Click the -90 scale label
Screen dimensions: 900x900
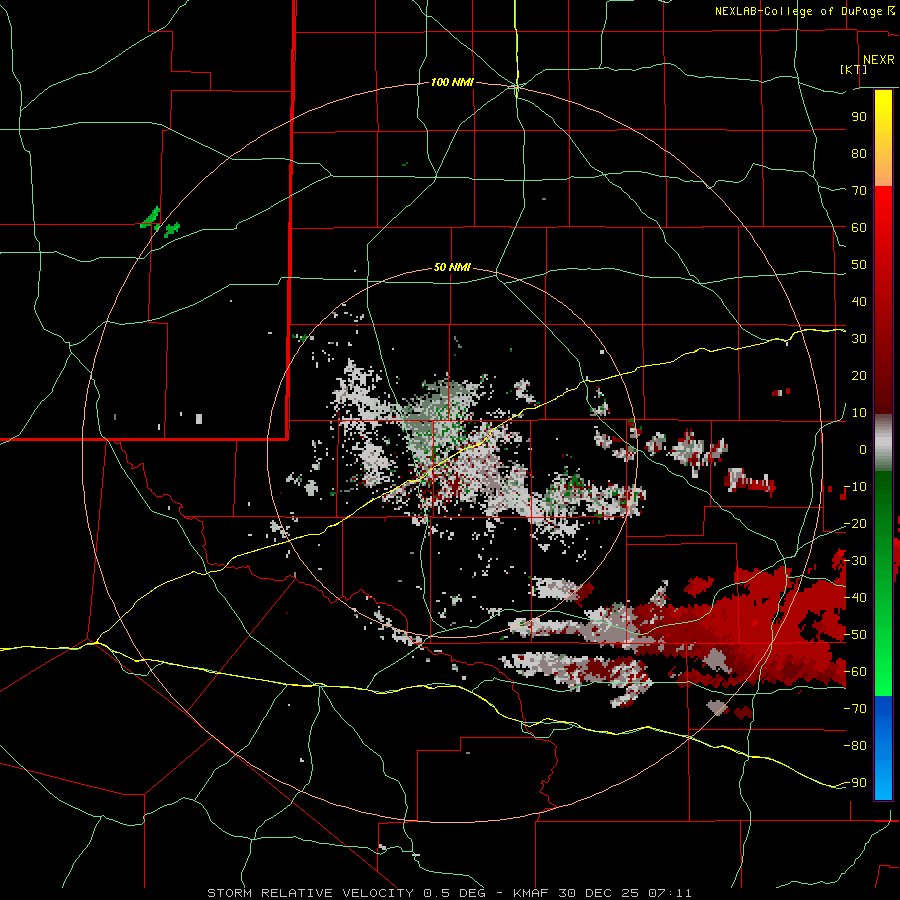point(855,783)
